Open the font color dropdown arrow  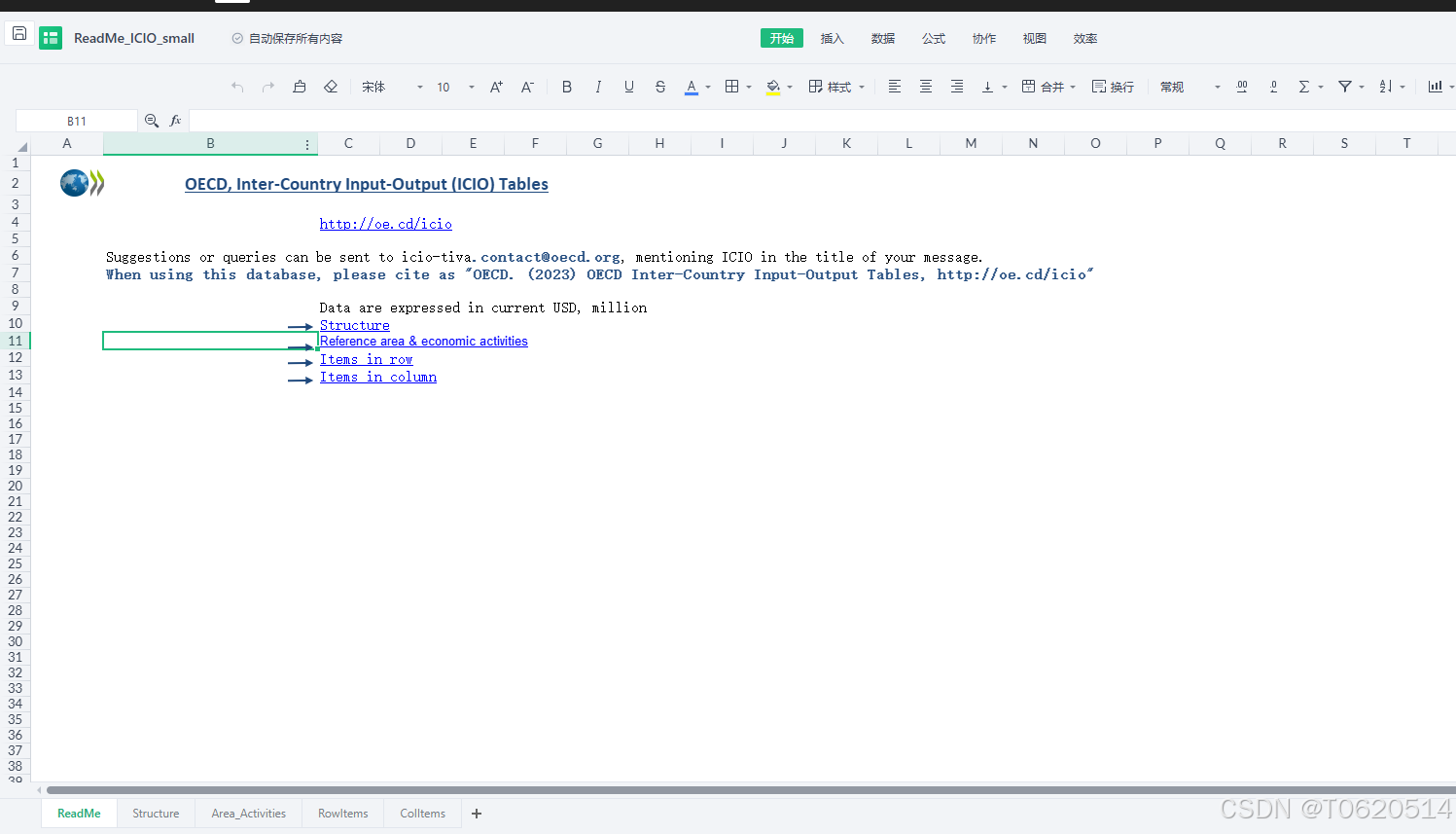[x=708, y=87]
